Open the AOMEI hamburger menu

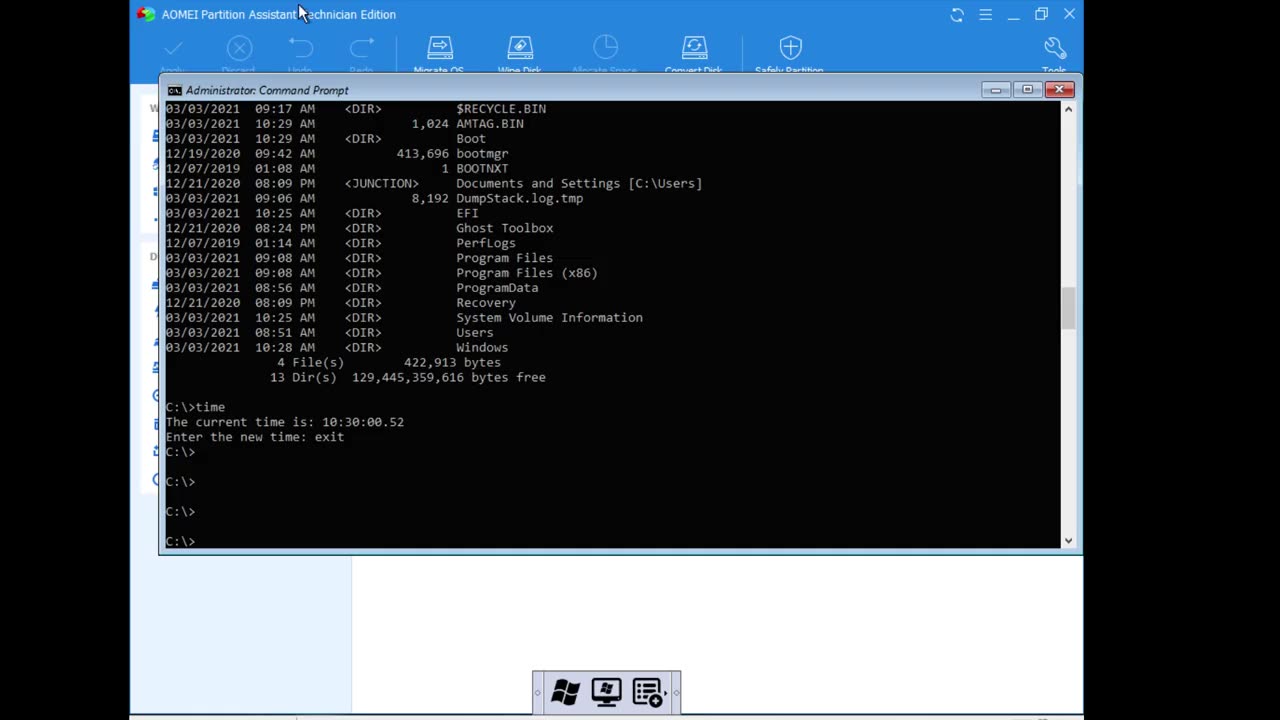(986, 14)
